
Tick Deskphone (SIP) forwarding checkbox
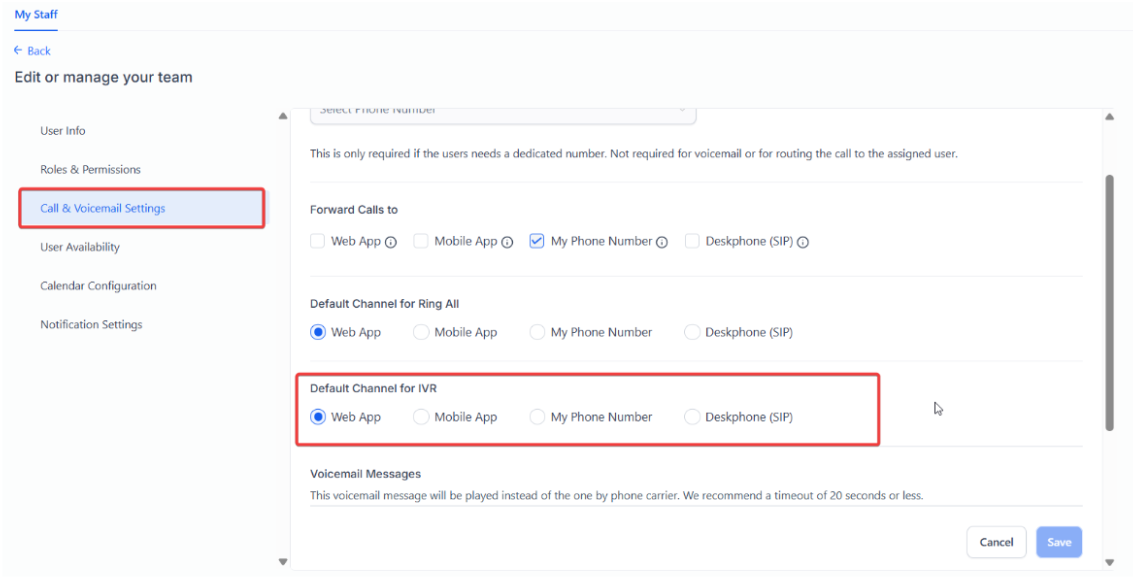[692, 241]
